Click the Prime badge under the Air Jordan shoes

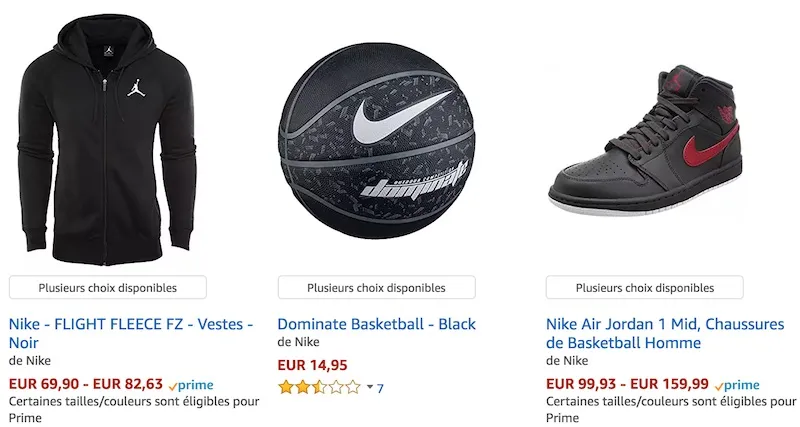tap(737, 385)
